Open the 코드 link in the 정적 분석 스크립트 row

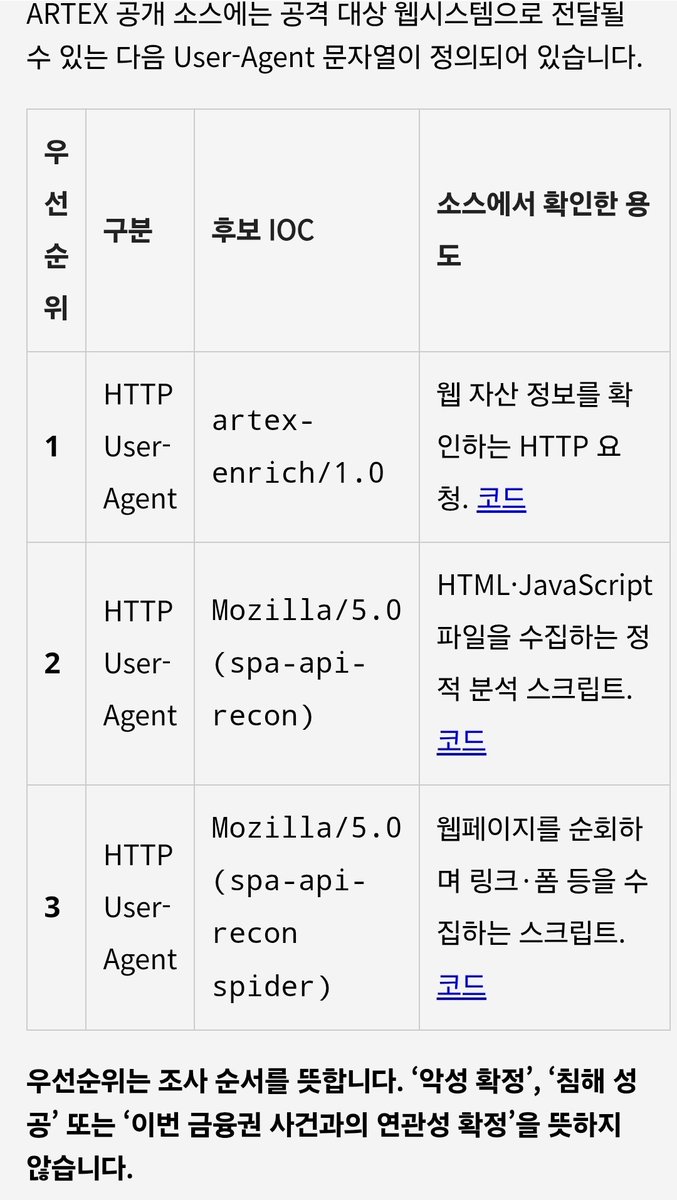(x=461, y=742)
